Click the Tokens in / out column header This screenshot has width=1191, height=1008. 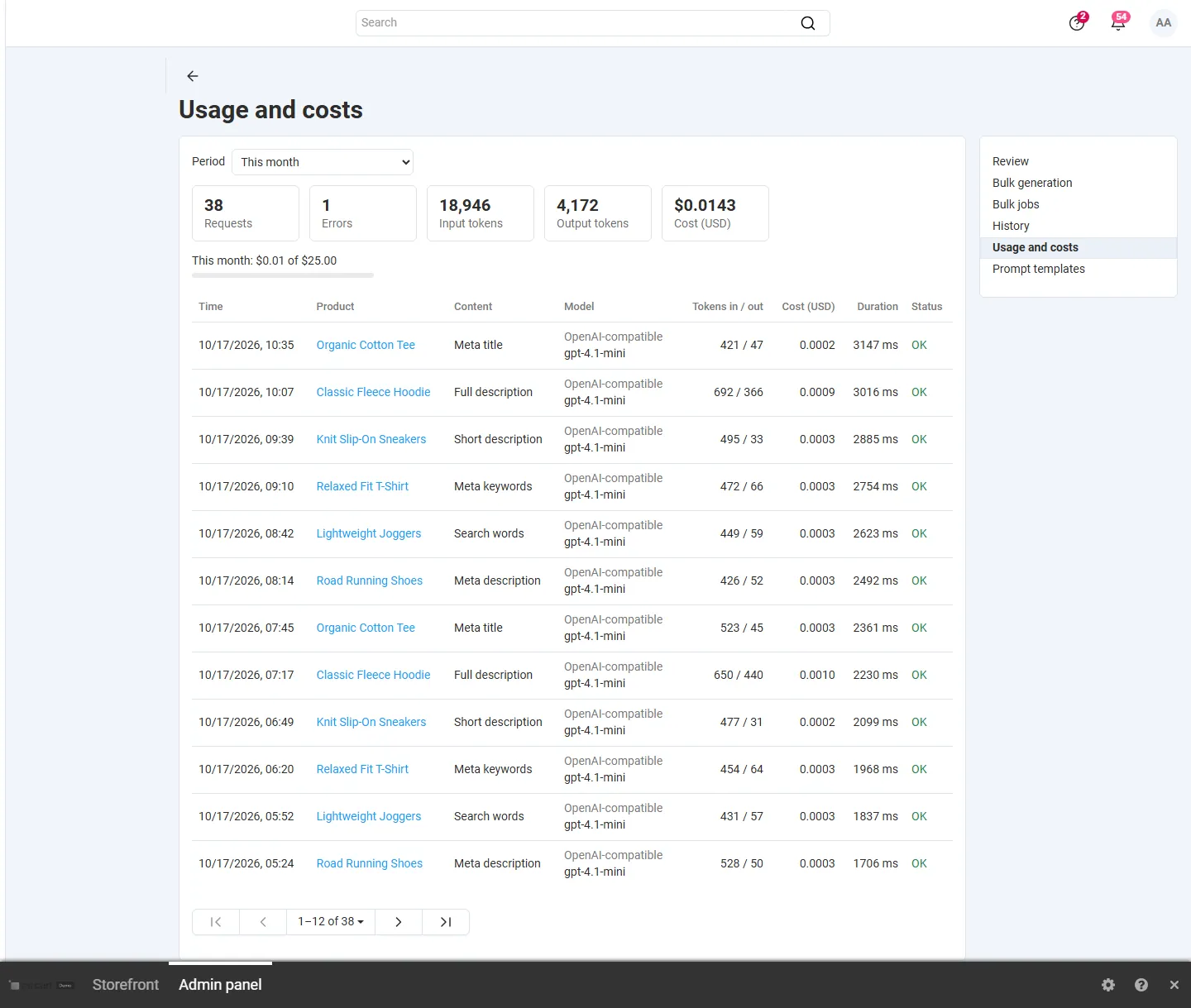[728, 306]
